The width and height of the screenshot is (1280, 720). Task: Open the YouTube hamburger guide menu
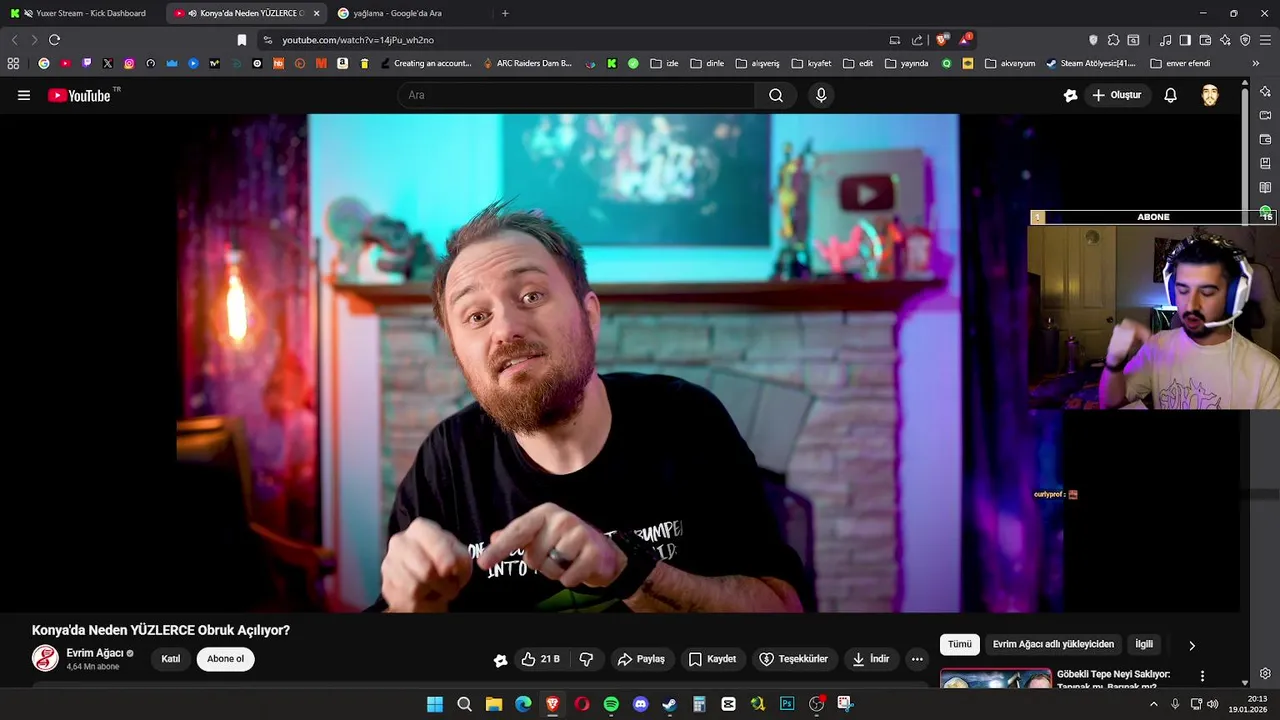click(x=24, y=95)
